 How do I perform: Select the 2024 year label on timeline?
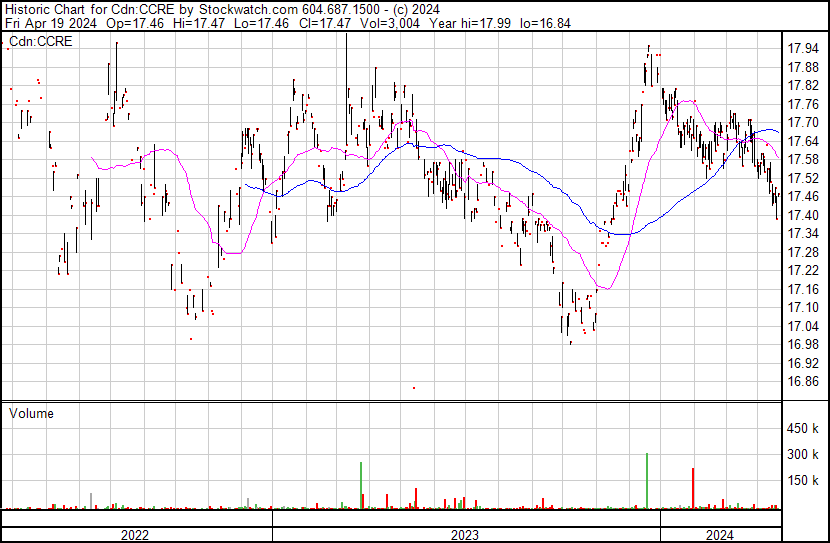(720, 535)
